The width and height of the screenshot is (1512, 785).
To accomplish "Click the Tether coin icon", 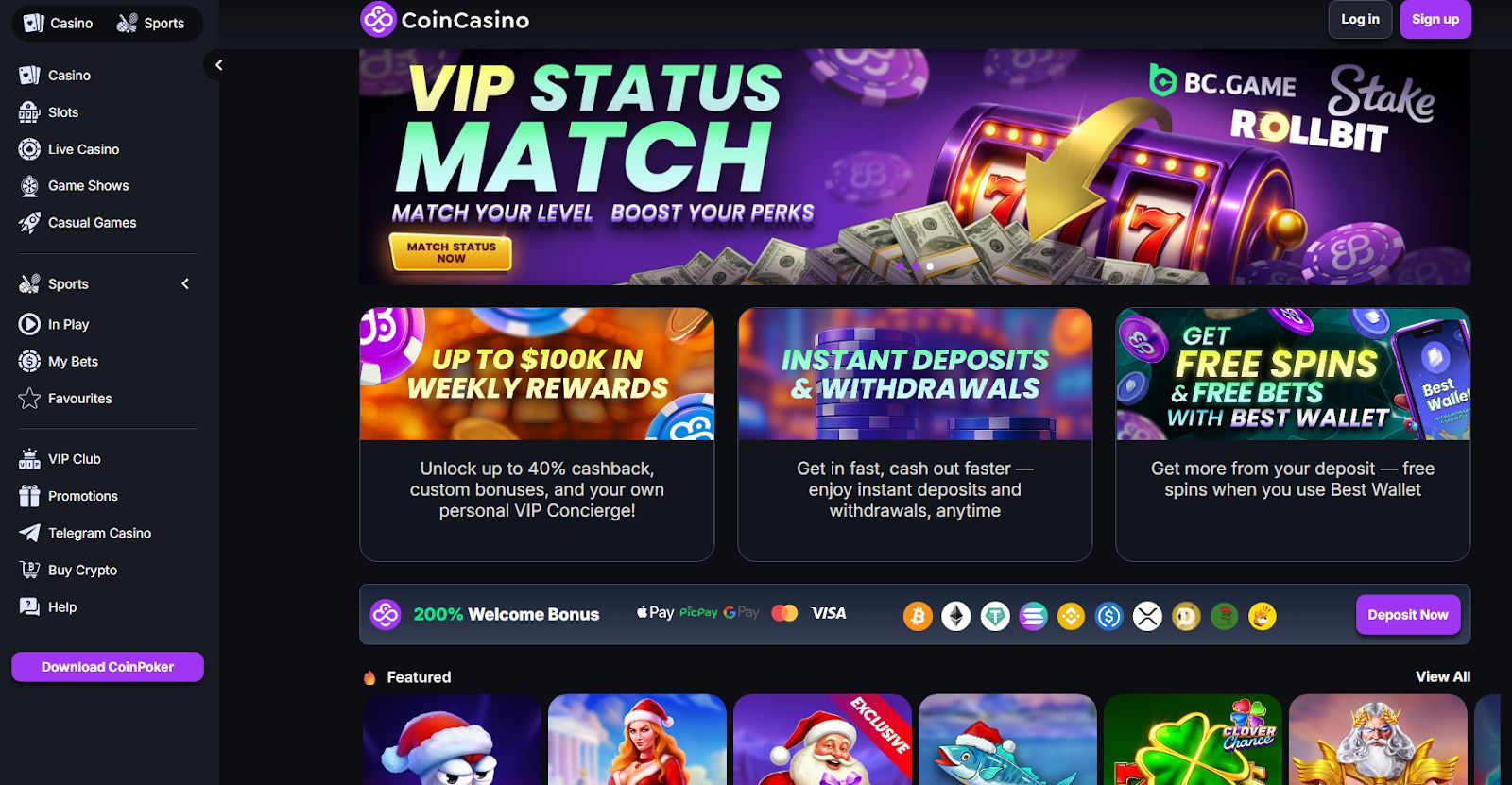I will 995,617.
